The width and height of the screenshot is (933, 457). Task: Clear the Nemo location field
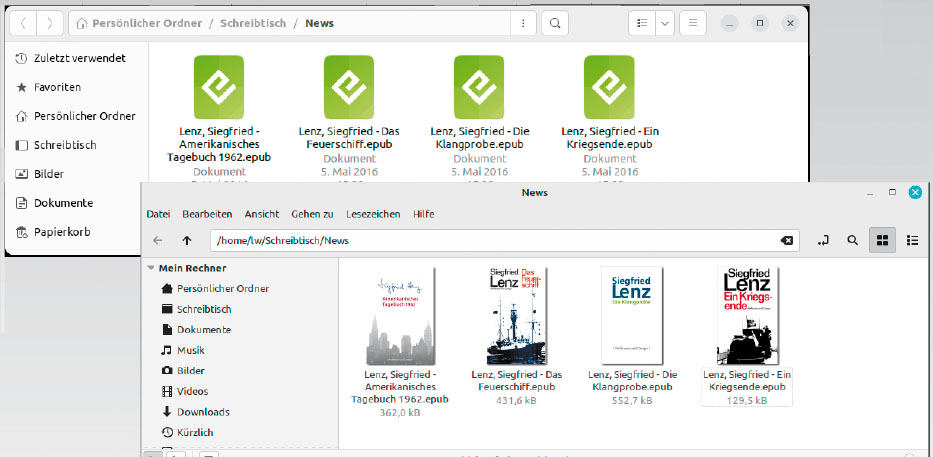(x=787, y=240)
